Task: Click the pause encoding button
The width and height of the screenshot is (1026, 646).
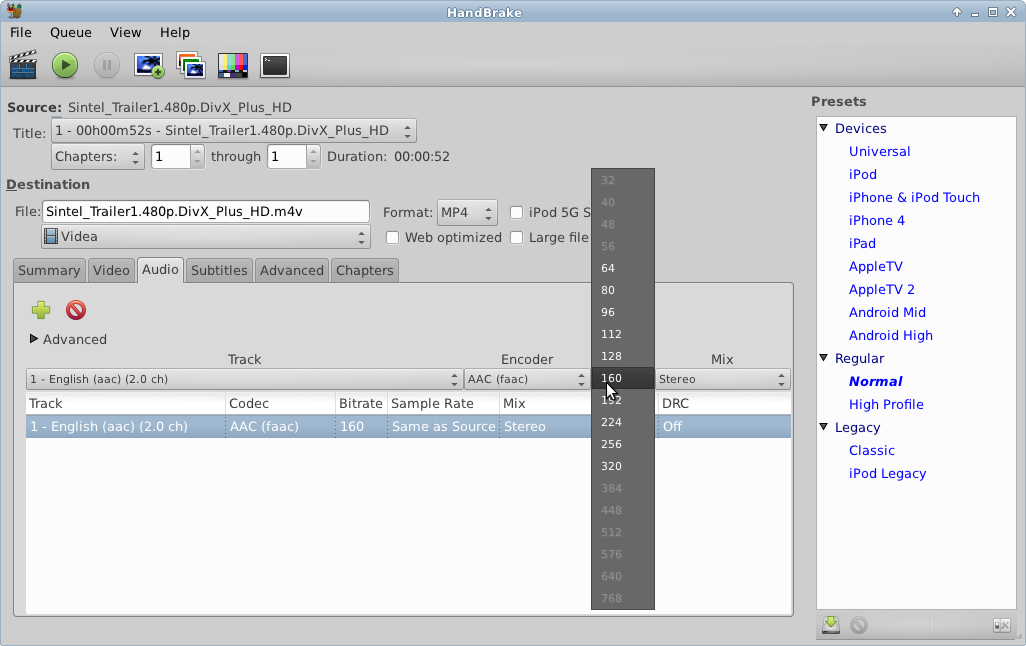Action: pyautogui.click(x=107, y=65)
